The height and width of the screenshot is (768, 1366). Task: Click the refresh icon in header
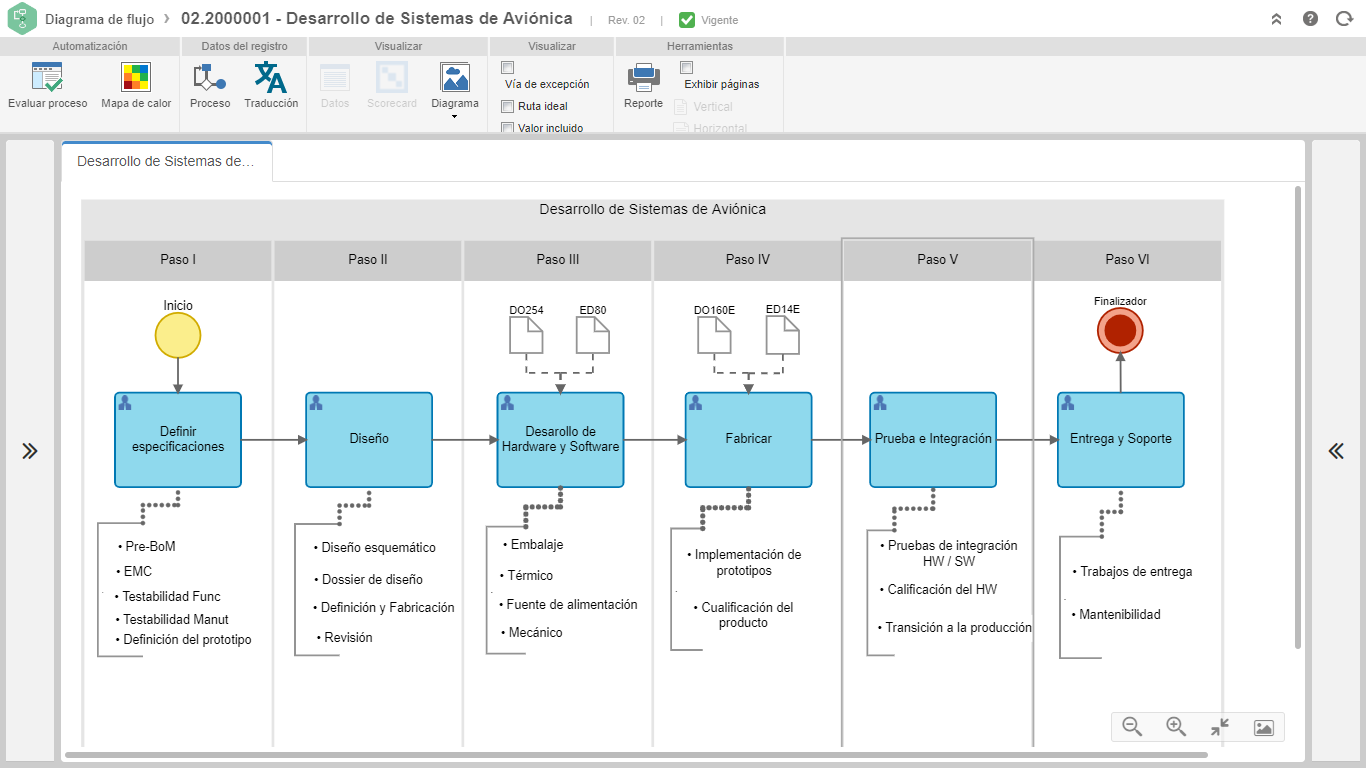1344,19
